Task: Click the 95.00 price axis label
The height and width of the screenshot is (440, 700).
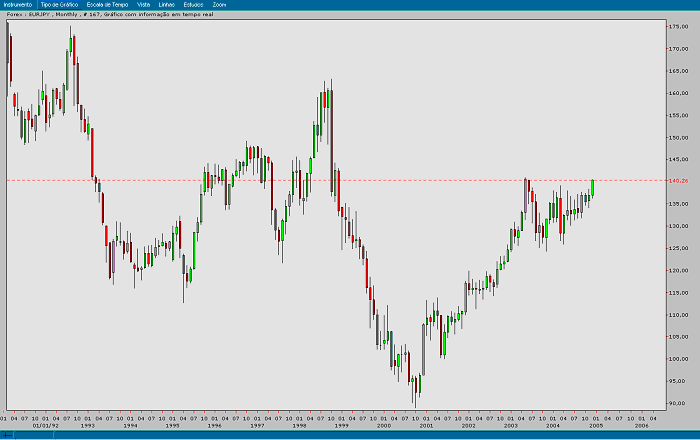Action: [679, 381]
